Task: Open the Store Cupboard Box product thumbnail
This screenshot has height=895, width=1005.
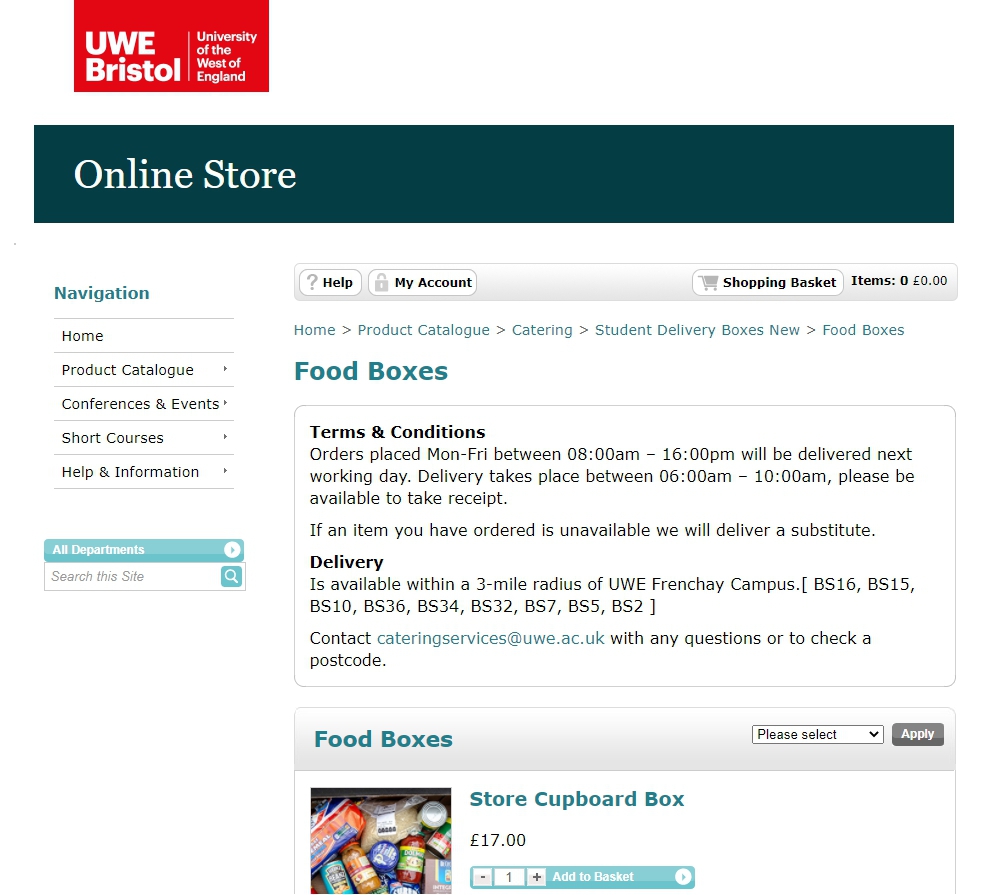Action: coord(380,840)
